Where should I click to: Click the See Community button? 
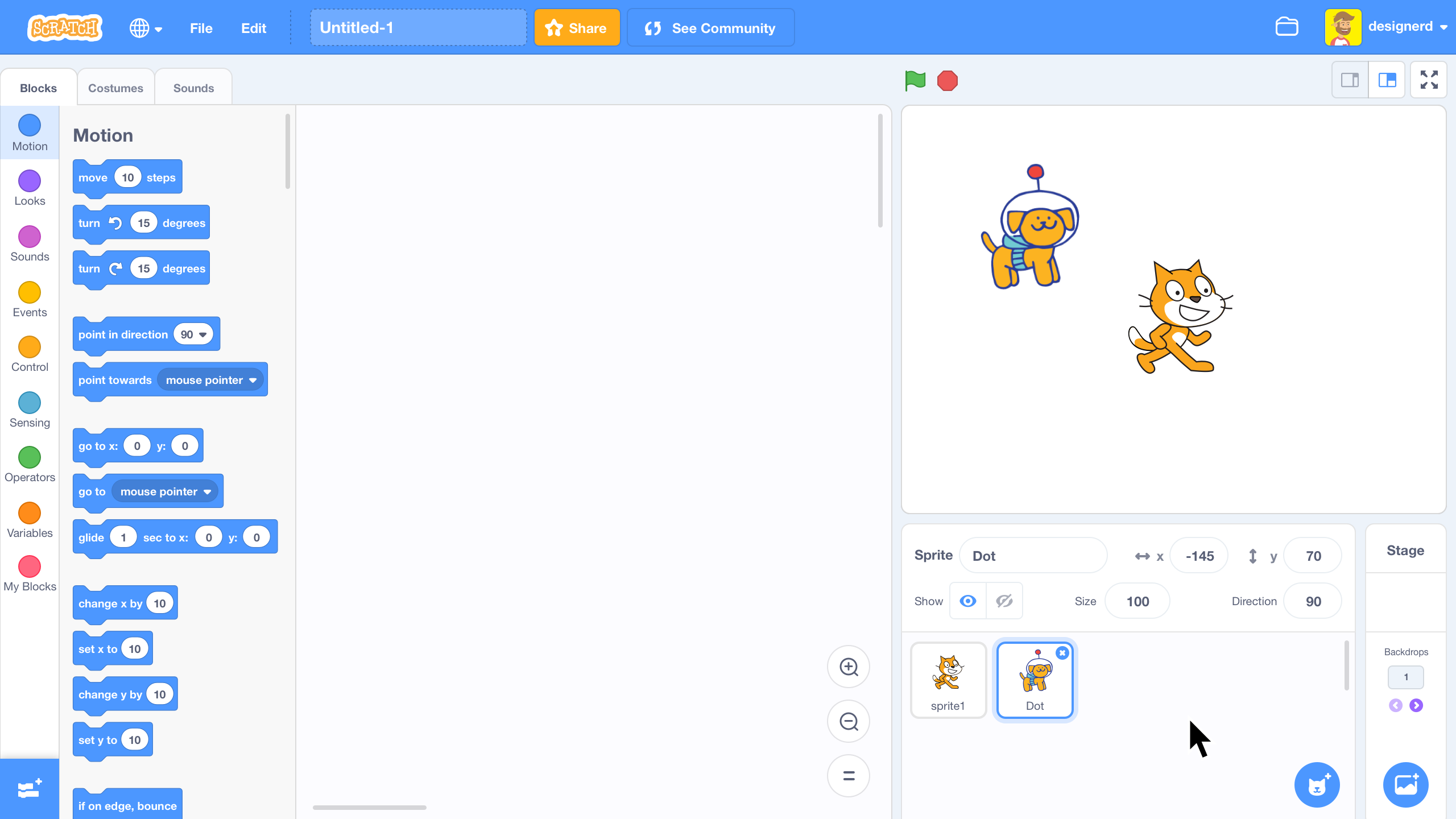point(710,28)
